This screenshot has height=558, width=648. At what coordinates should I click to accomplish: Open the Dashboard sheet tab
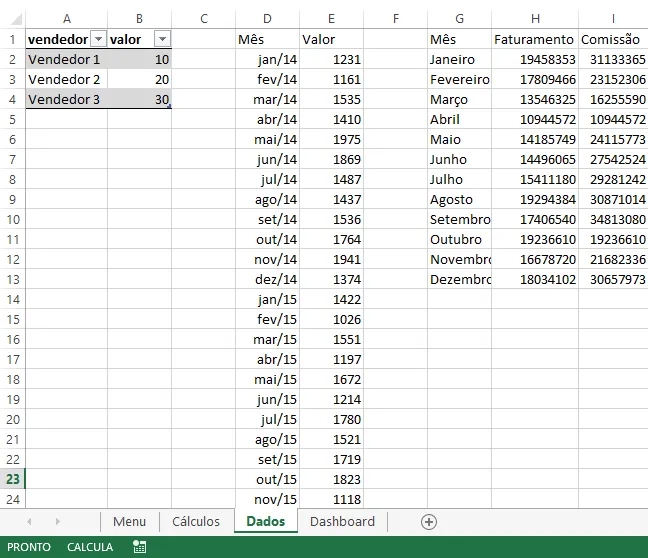coord(342,522)
